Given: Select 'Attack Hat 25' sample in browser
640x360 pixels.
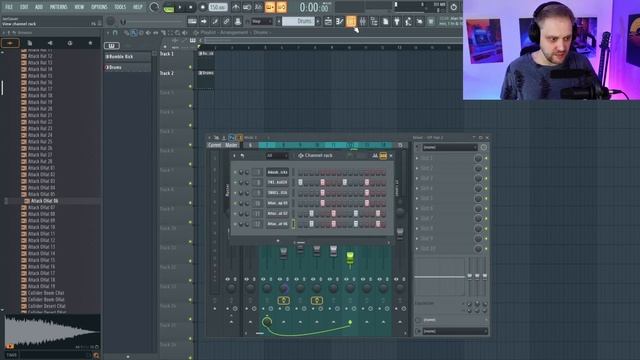Looking at the screenshot, I should coord(40,142).
